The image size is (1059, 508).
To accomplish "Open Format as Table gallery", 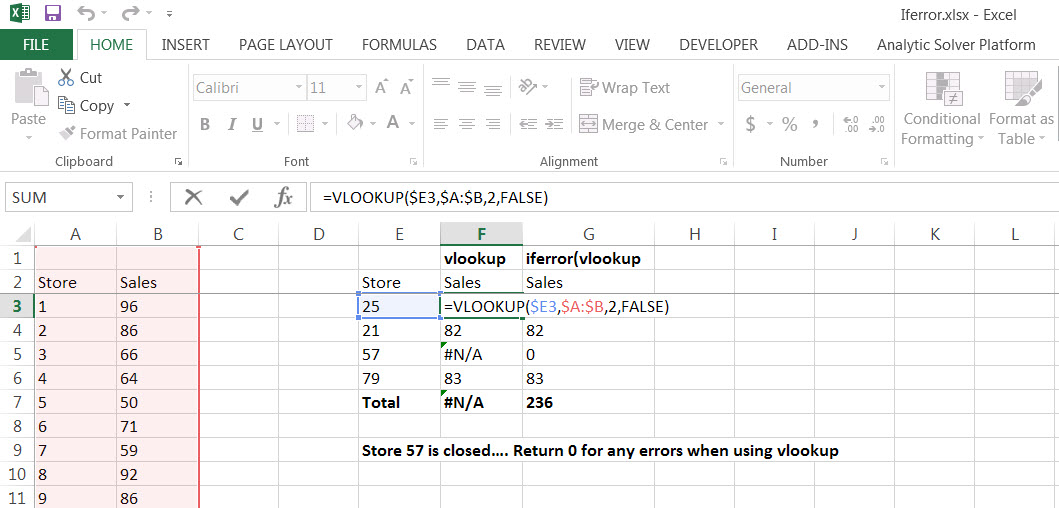I will click(1021, 108).
